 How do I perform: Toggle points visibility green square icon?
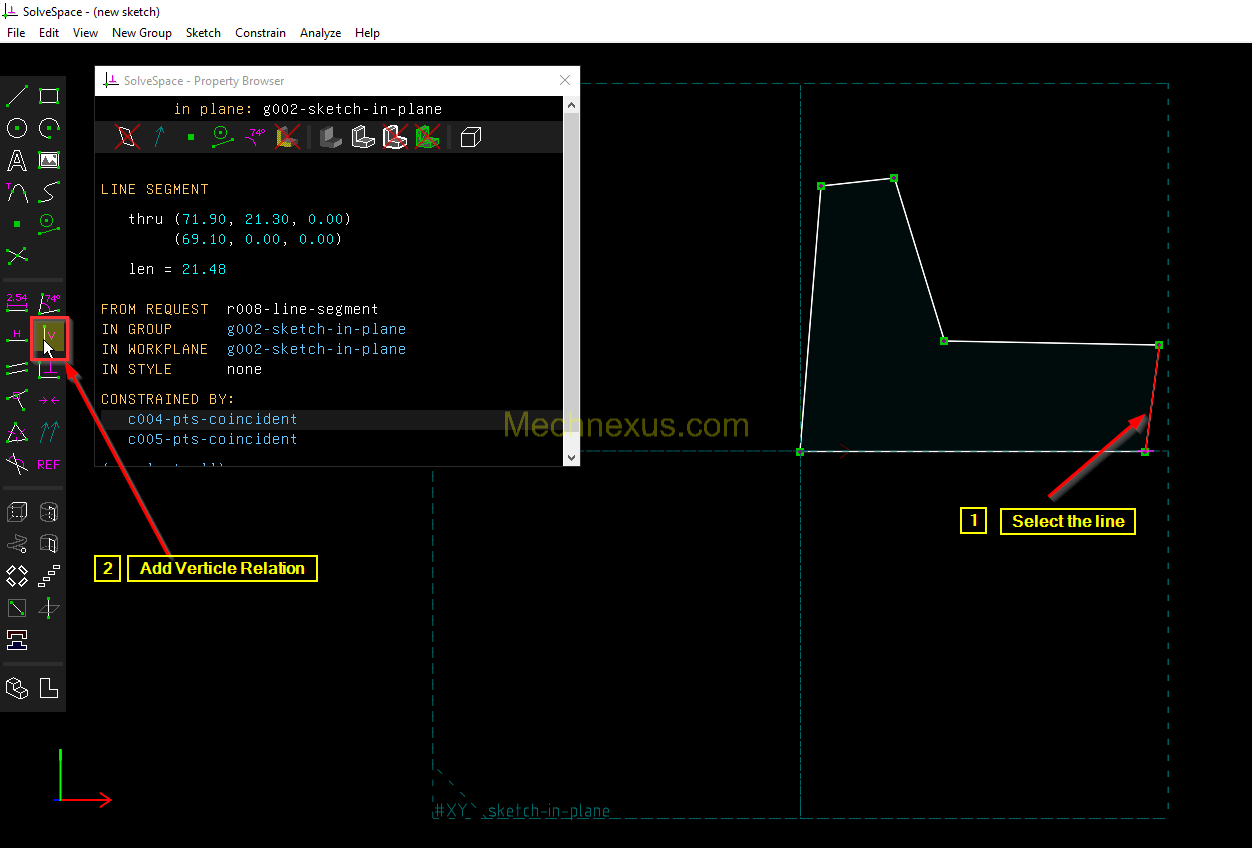(191, 137)
